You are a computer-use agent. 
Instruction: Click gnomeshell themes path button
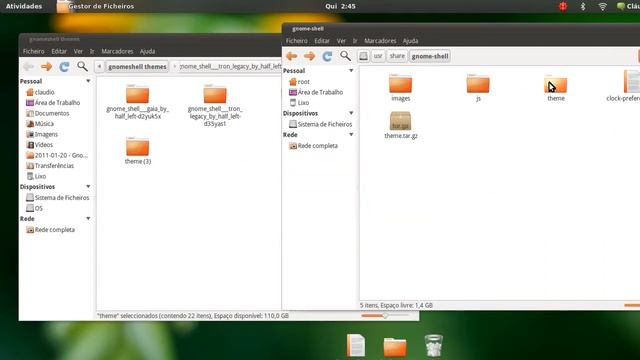(x=137, y=67)
